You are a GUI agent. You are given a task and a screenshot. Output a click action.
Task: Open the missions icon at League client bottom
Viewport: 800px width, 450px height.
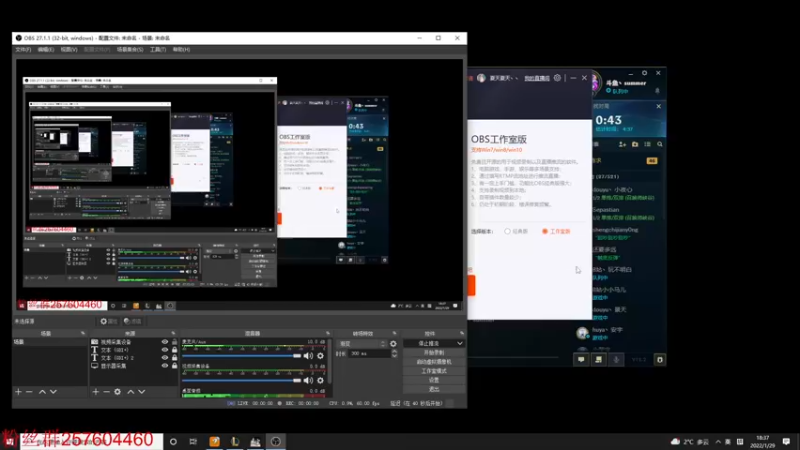tap(598, 360)
